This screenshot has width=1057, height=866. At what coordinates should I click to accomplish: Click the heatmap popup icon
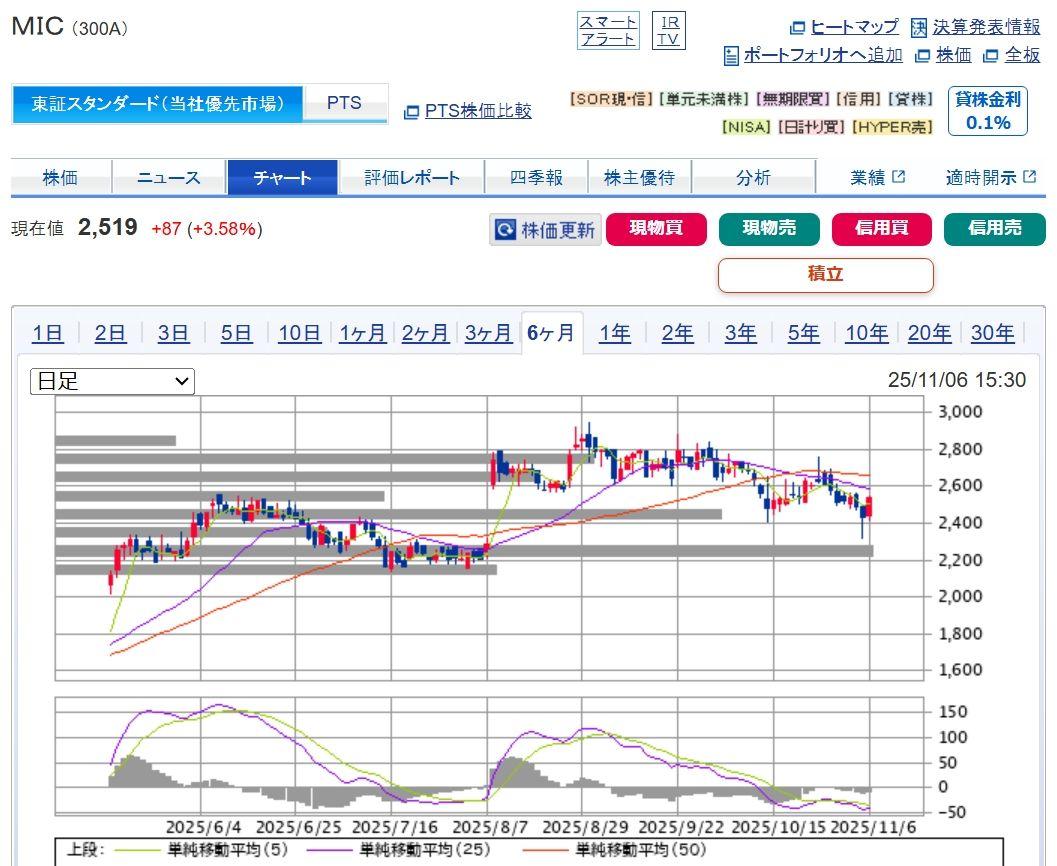[797, 27]
